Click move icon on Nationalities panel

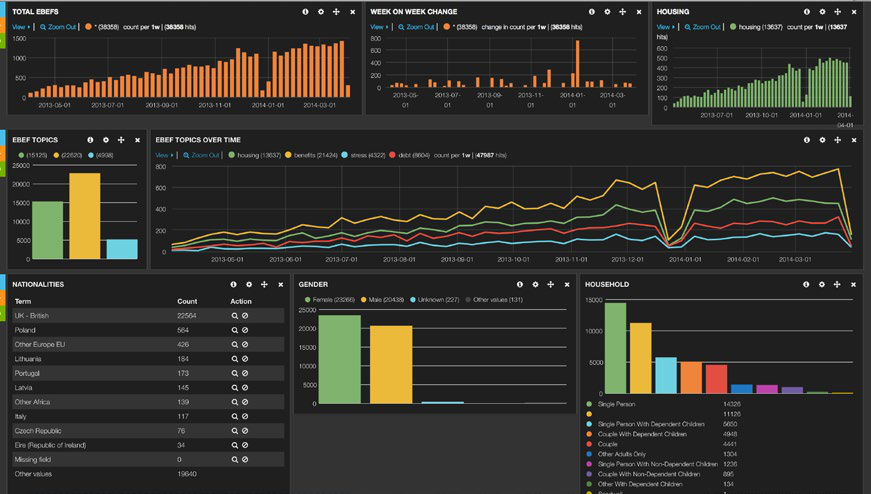[264, 285]
